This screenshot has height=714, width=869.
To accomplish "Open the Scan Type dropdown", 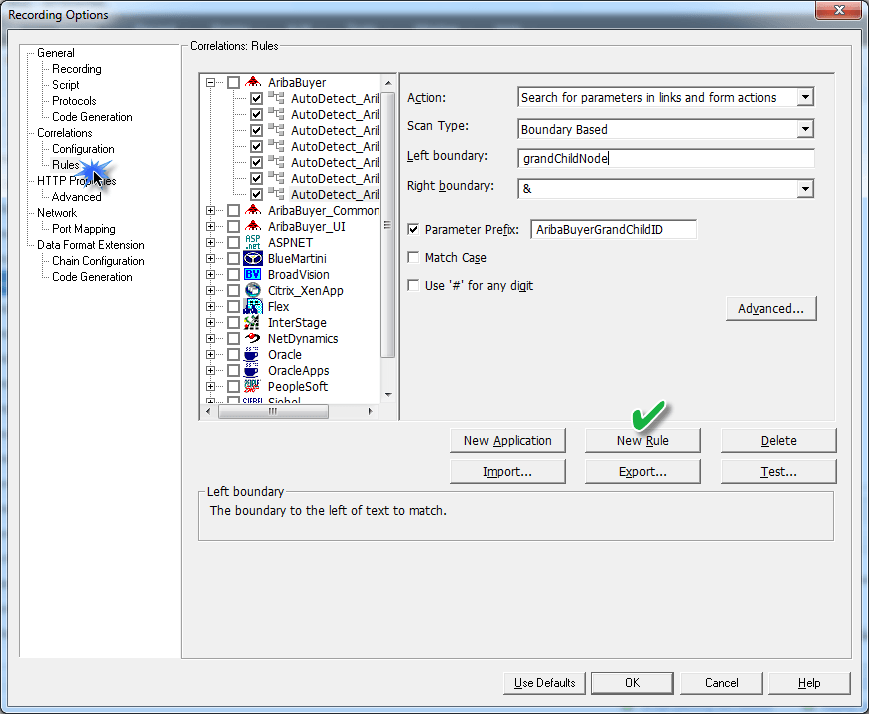I will pyautogui.click(x=805, y=129).
